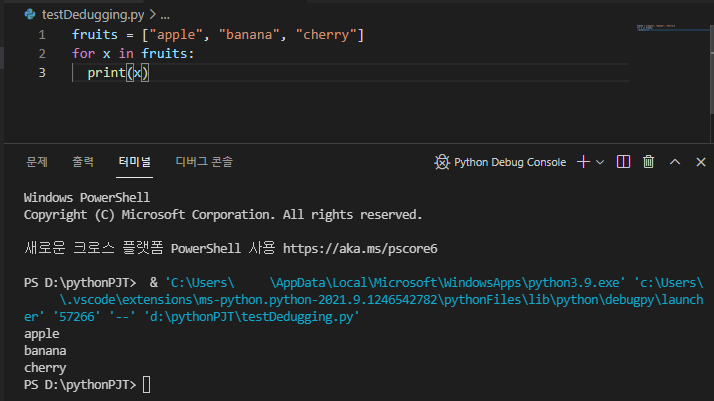This screenshot has width=714, height=401.
Task: Switch to the 출력 (Output) tab
Action: pos(83,162)
